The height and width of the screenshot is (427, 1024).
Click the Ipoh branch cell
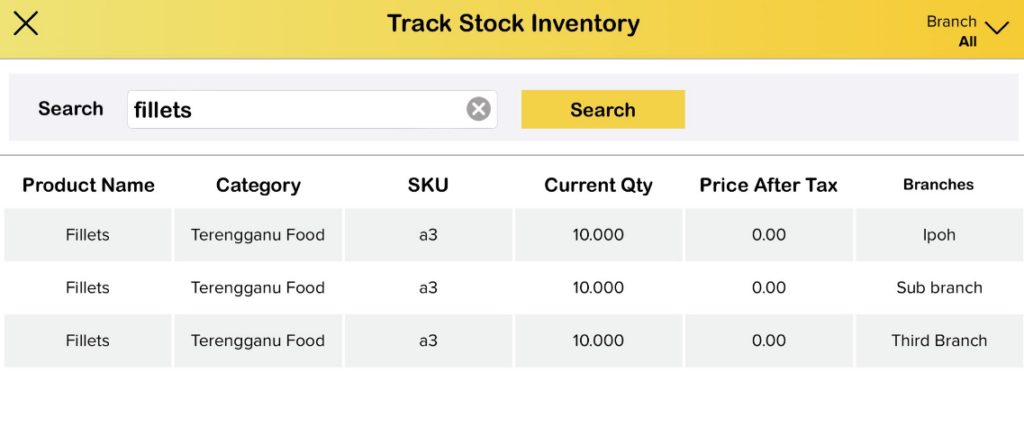[939, 235]
